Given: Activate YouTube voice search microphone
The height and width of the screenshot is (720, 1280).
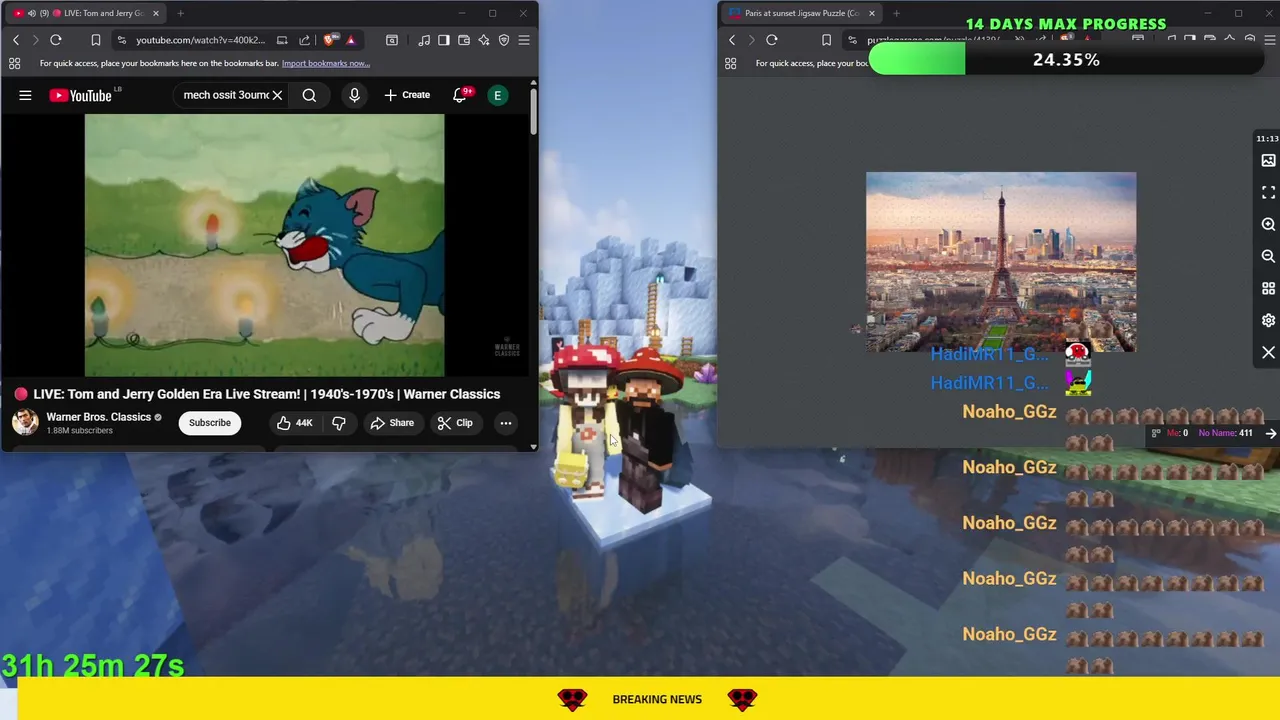Looking at the screenshot, I should [x=354, y=95].
